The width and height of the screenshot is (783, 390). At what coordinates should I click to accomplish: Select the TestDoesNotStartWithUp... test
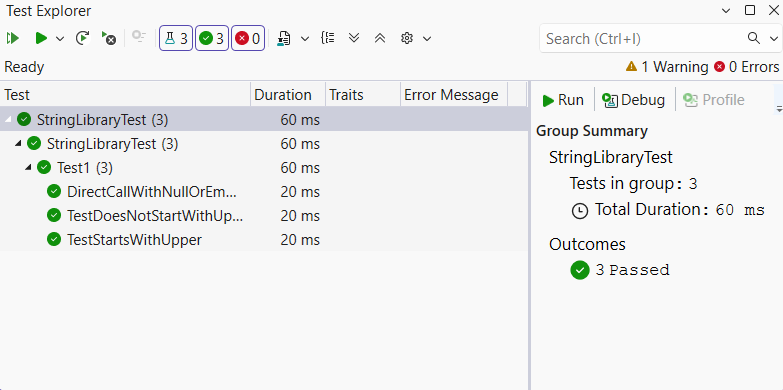click(264, 216)
